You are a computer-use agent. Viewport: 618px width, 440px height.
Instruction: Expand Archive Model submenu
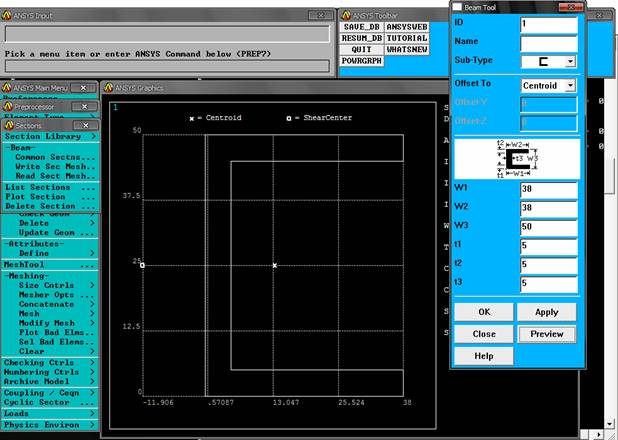pos(50,382)
